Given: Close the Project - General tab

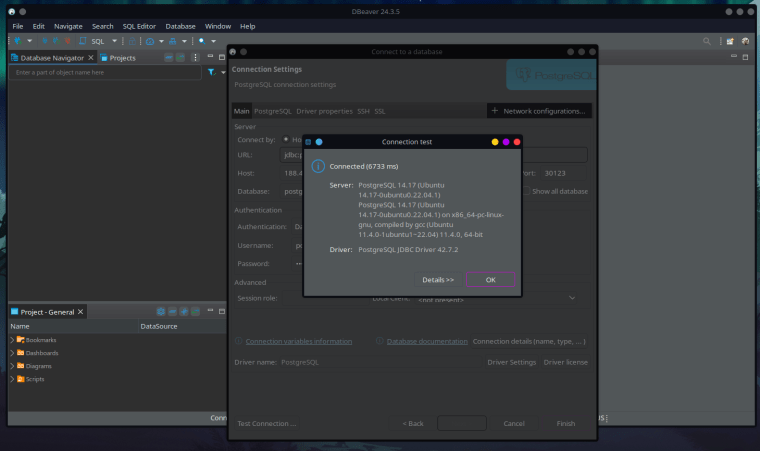Looking at the screenshot, I should (80, 312).
